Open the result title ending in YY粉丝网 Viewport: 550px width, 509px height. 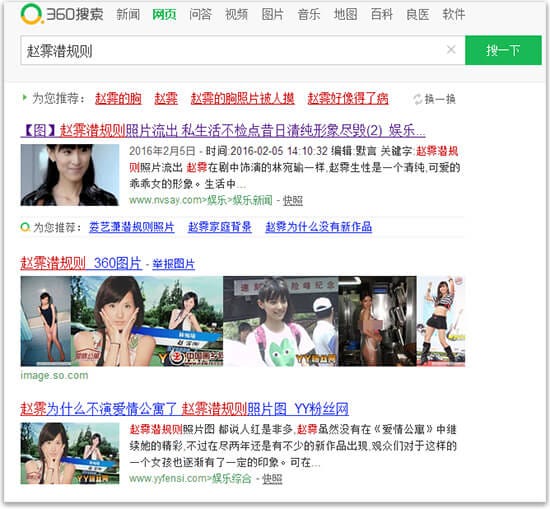point(185,409)
